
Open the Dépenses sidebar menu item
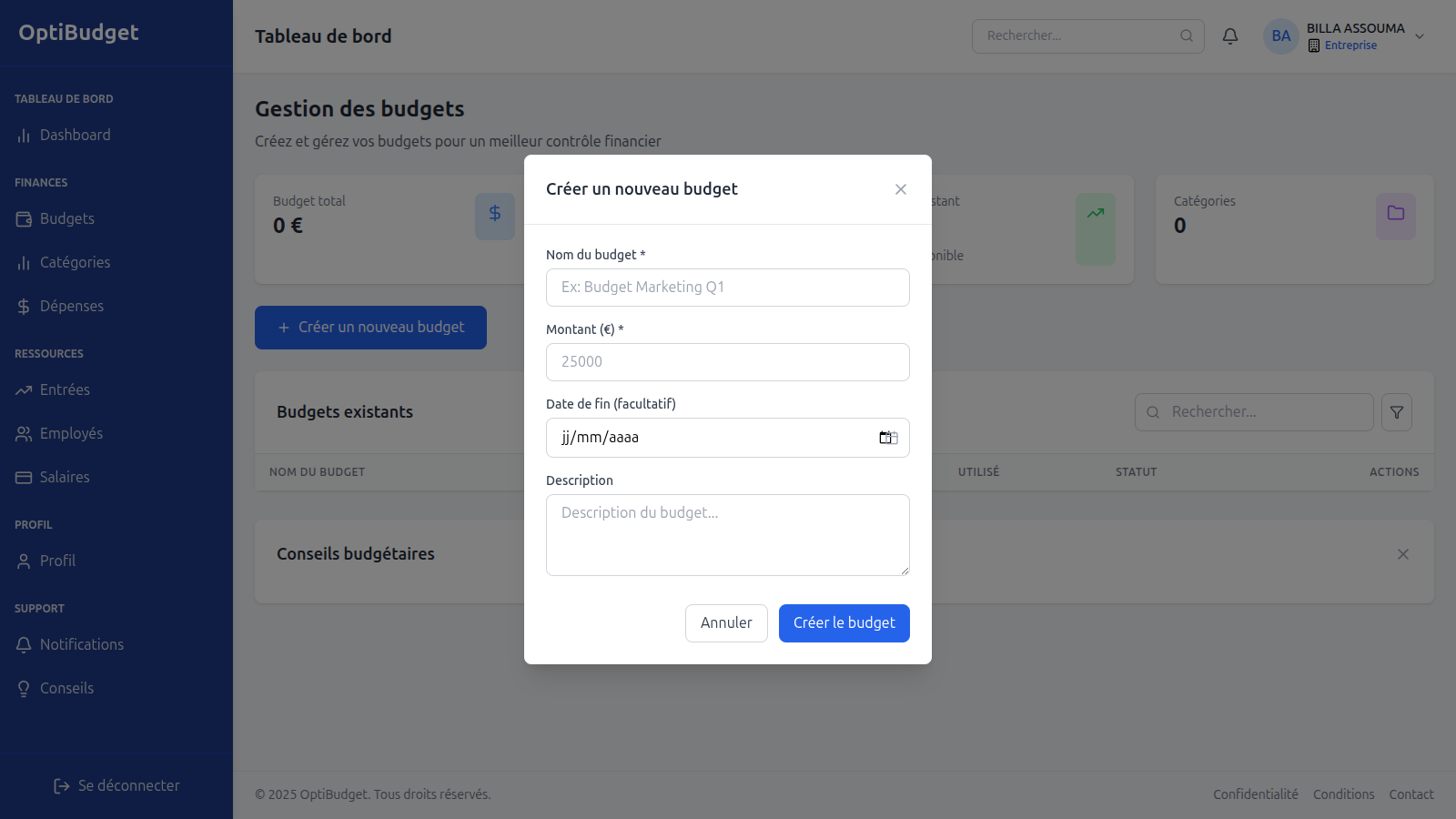tap(71, 306)
